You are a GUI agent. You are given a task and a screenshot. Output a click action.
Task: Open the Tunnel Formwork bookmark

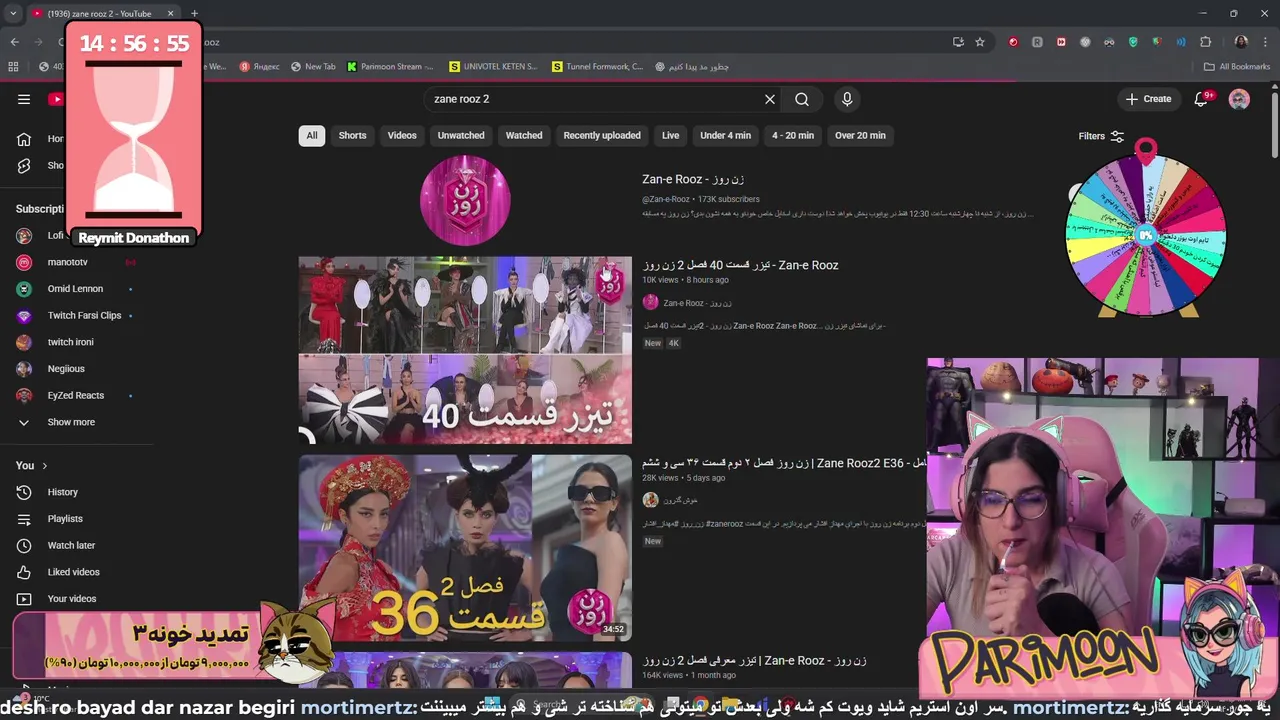tap(598, 67)
